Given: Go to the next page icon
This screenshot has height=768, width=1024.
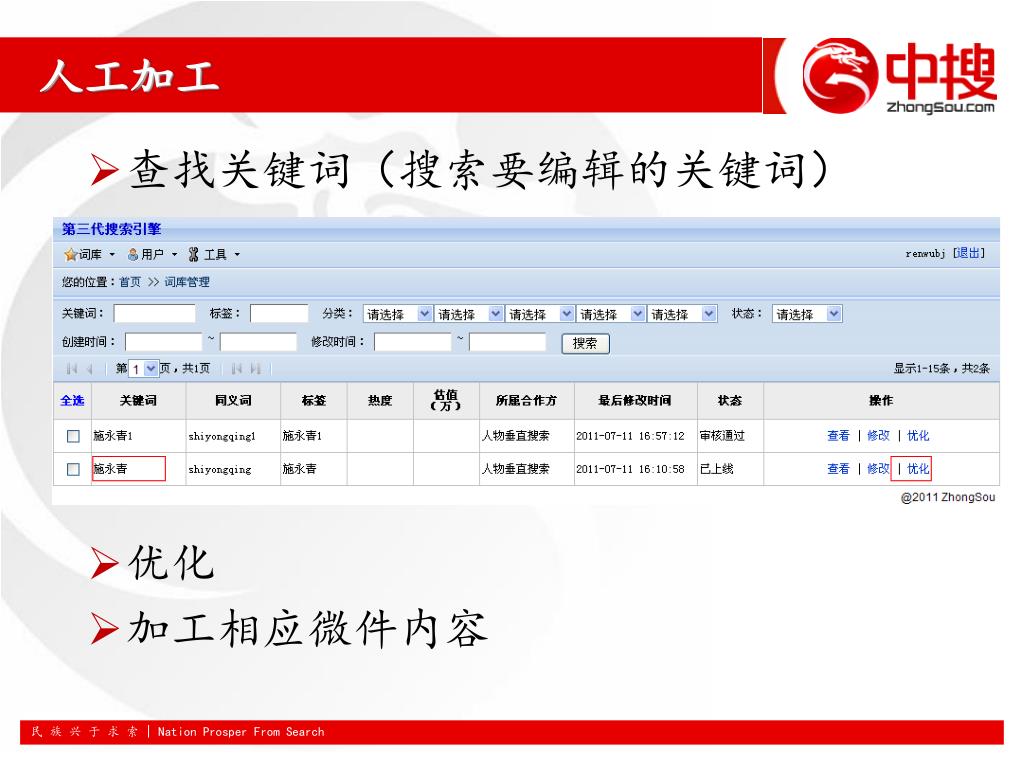Looking at the screenshot, I should point(236,369).
